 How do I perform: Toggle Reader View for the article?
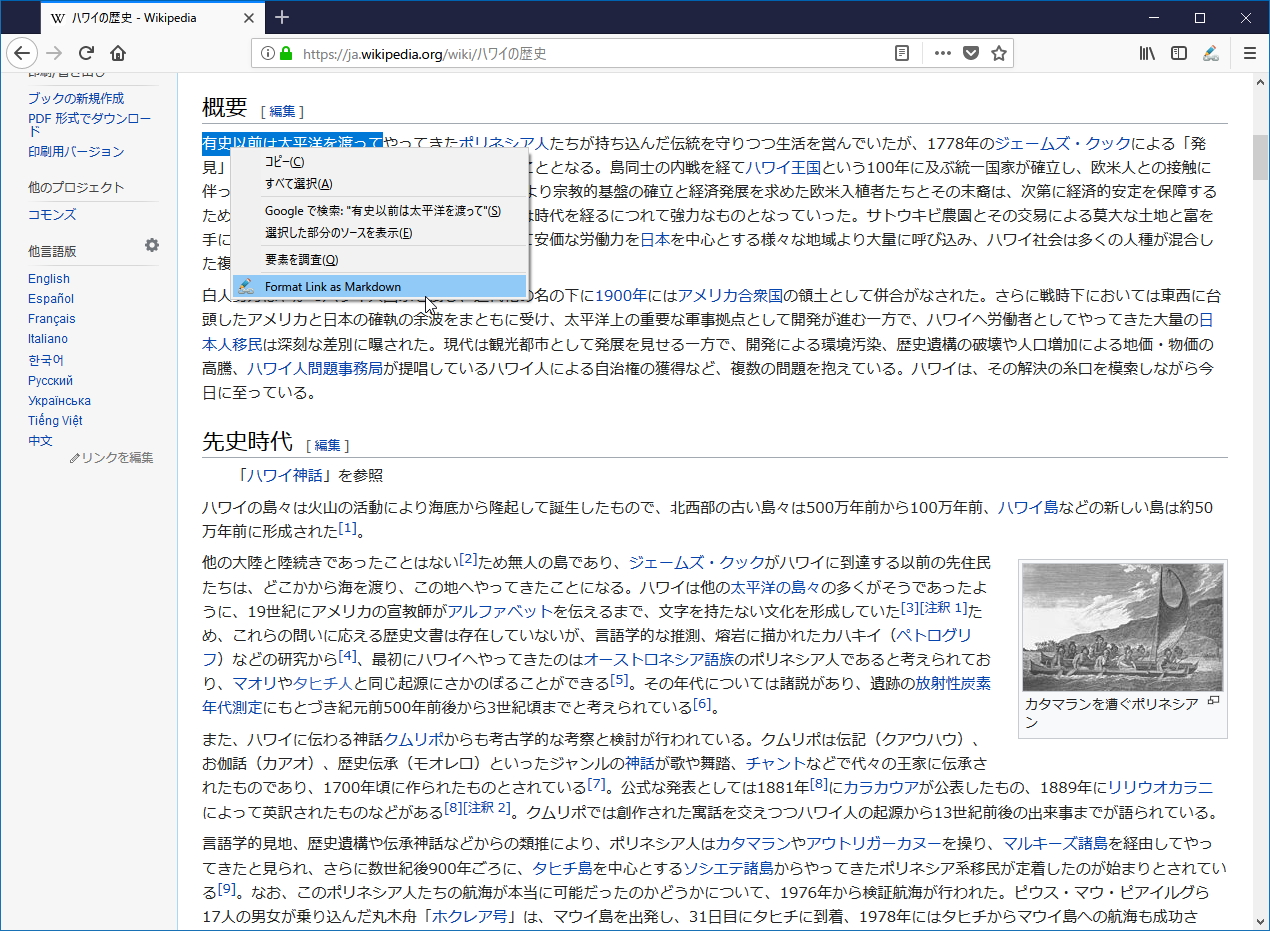[x=901, y=53]
